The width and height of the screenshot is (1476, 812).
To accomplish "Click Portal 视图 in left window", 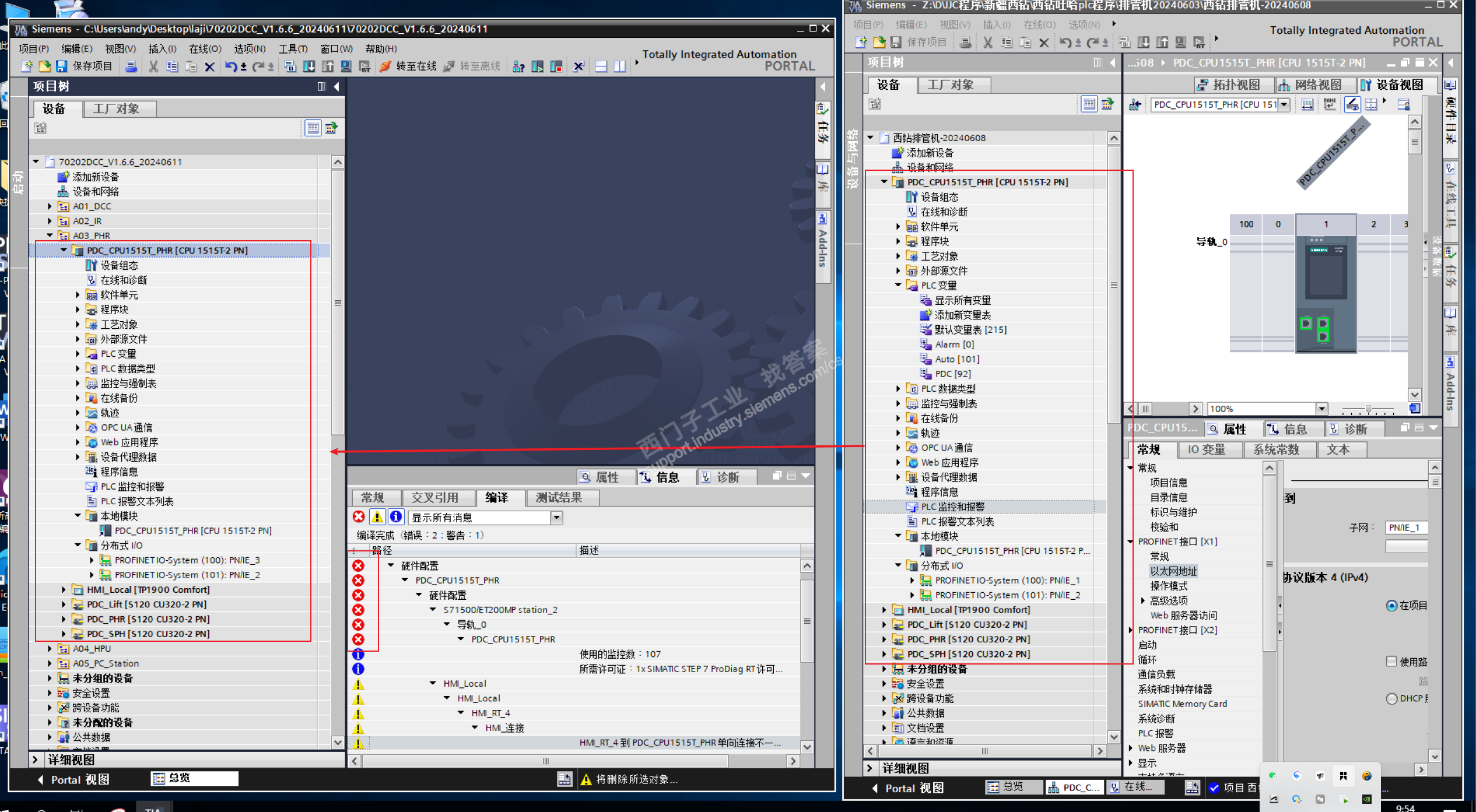I will (x=74, y=780).
